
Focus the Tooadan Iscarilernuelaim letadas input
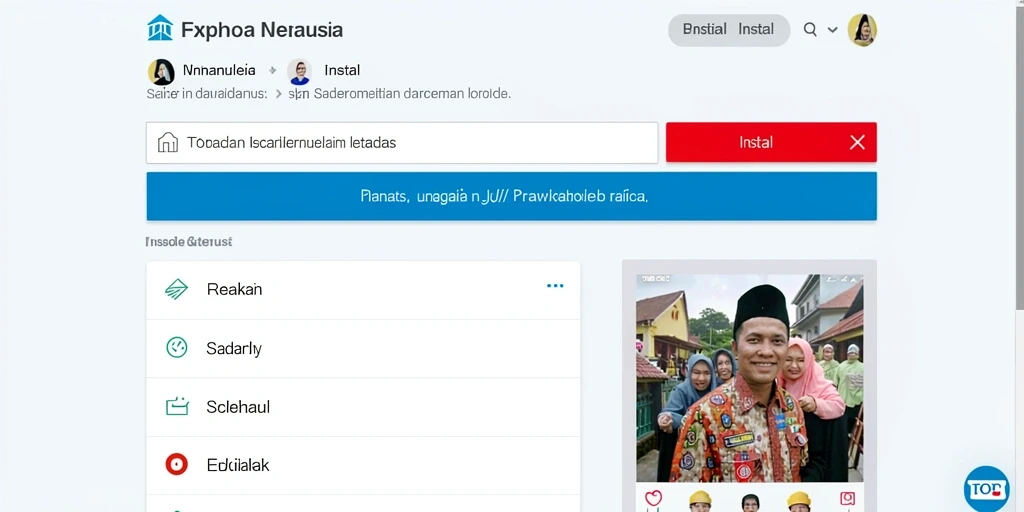(402, 142)
